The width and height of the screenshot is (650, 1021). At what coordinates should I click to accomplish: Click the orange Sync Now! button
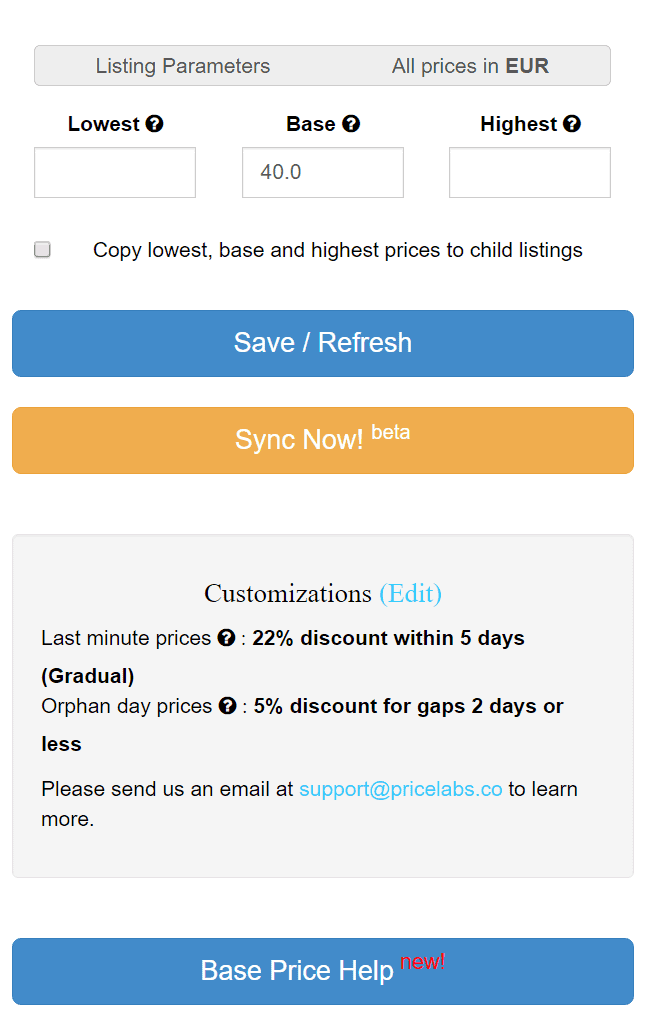click(x=323, y=440)
